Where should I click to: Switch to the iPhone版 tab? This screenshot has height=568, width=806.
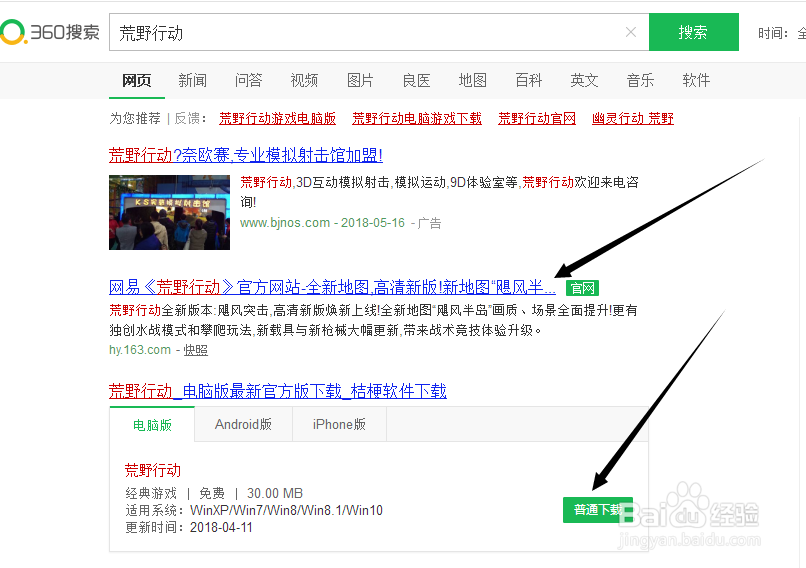(x=339, y=425)
